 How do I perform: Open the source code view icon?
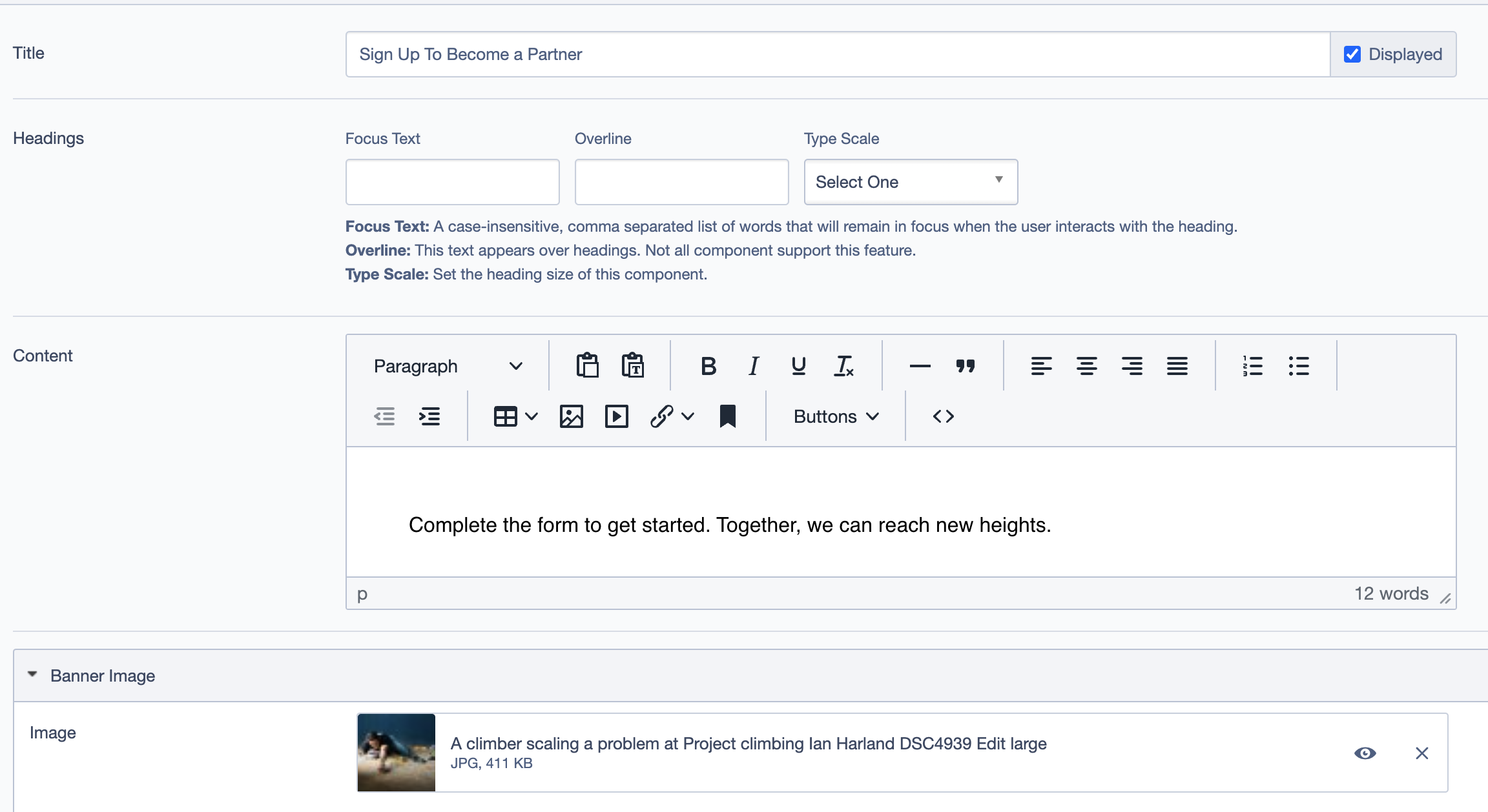pyautogui.click(x=943, y=416)
